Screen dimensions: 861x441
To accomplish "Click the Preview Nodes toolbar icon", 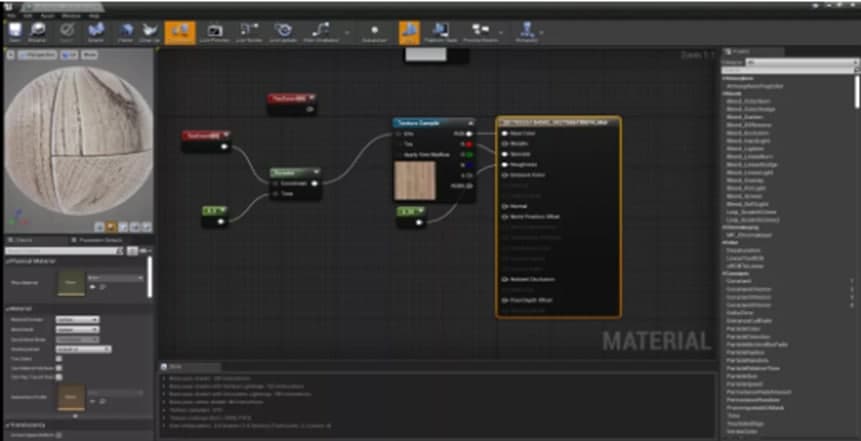I will point(480,32).
